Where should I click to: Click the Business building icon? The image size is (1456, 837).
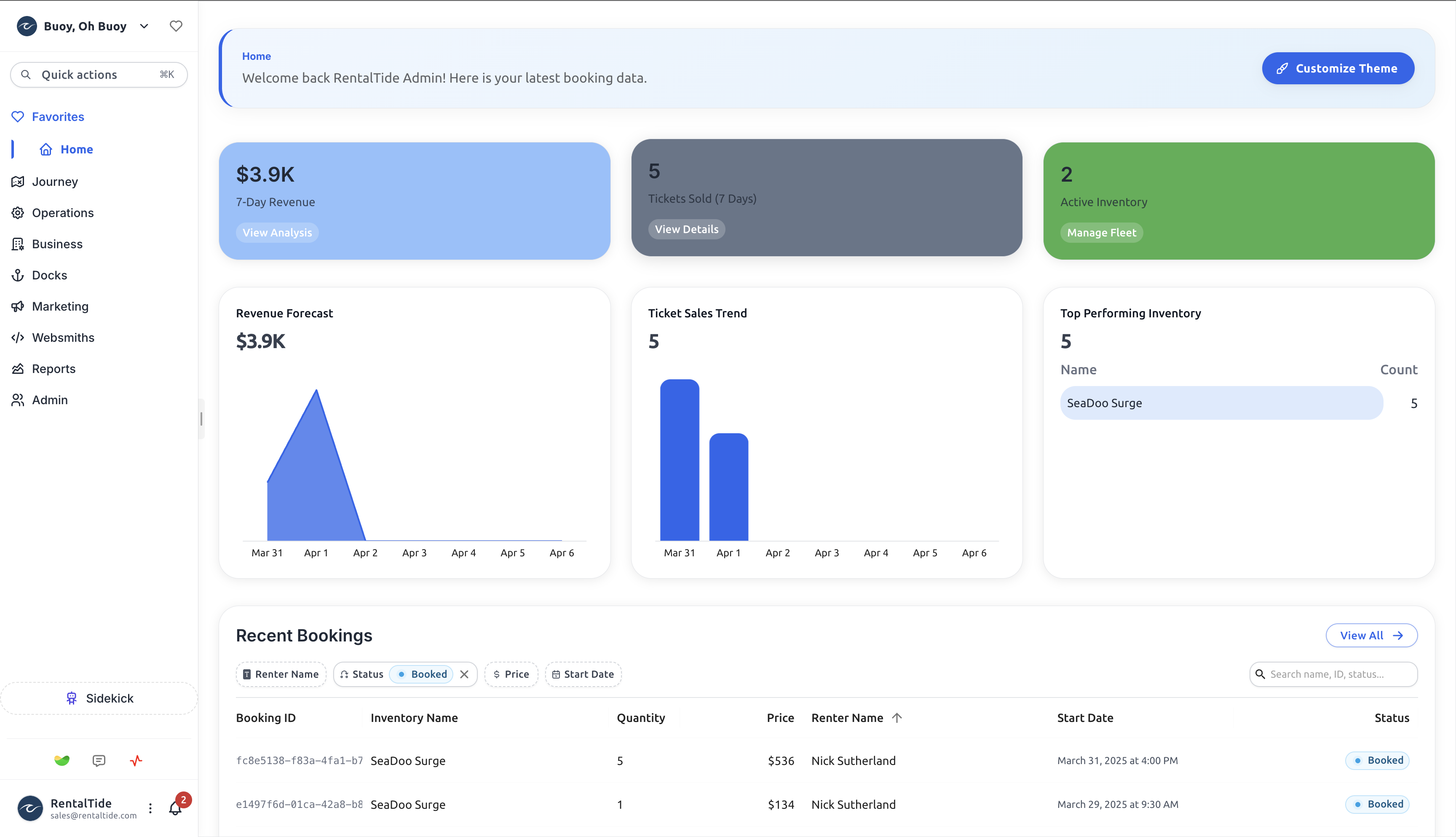[x=18, y=244]
